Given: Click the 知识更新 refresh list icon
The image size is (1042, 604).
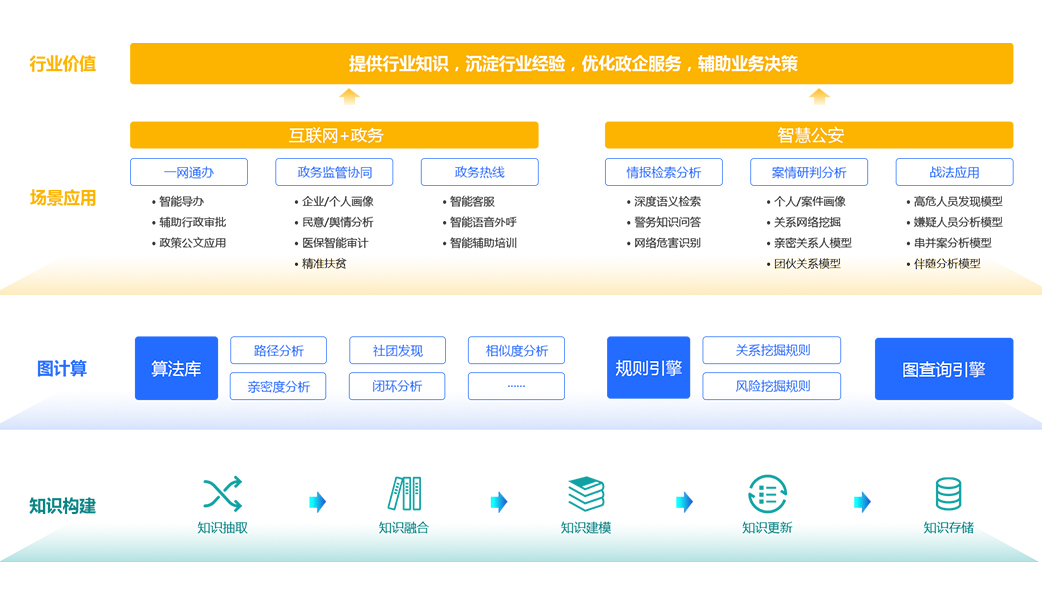Looking at the screenshot, I should point(767,494).
